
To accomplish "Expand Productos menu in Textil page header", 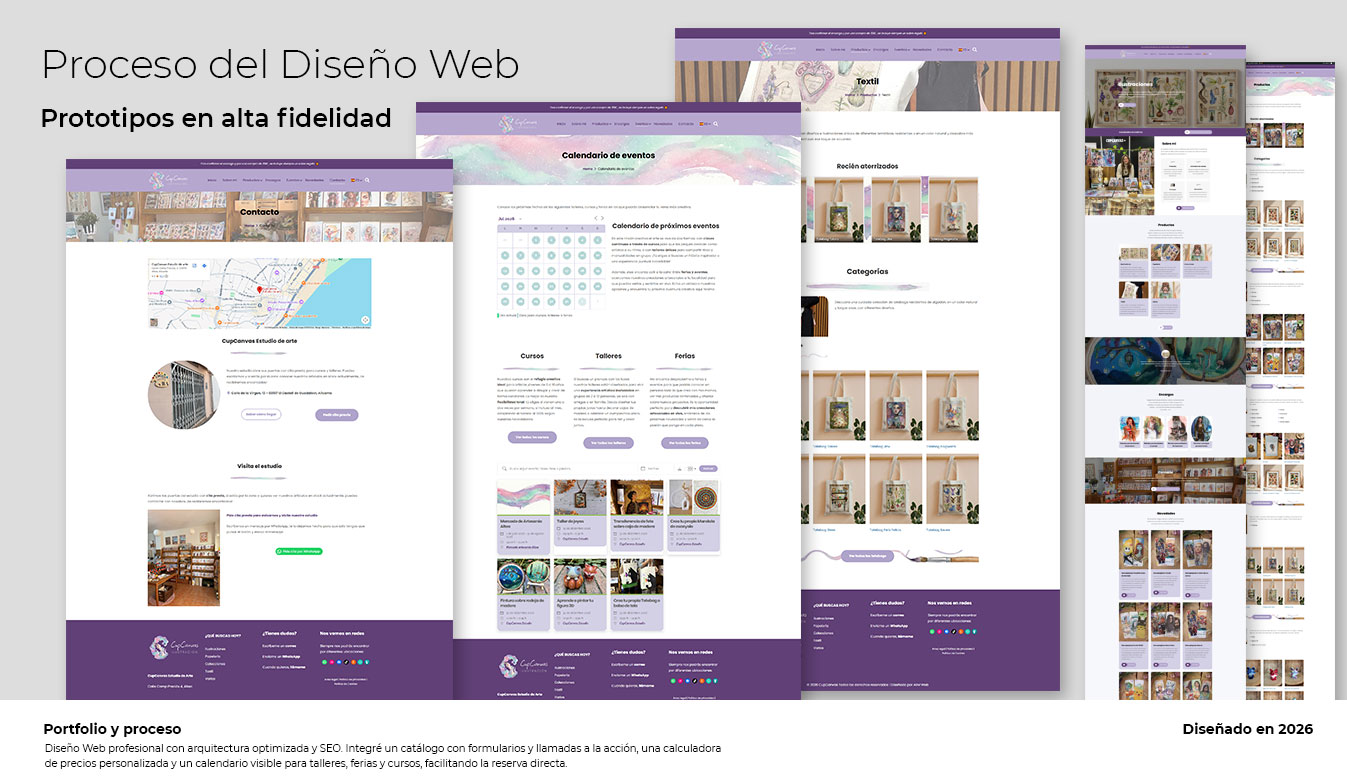I will (x=860, y=50).
